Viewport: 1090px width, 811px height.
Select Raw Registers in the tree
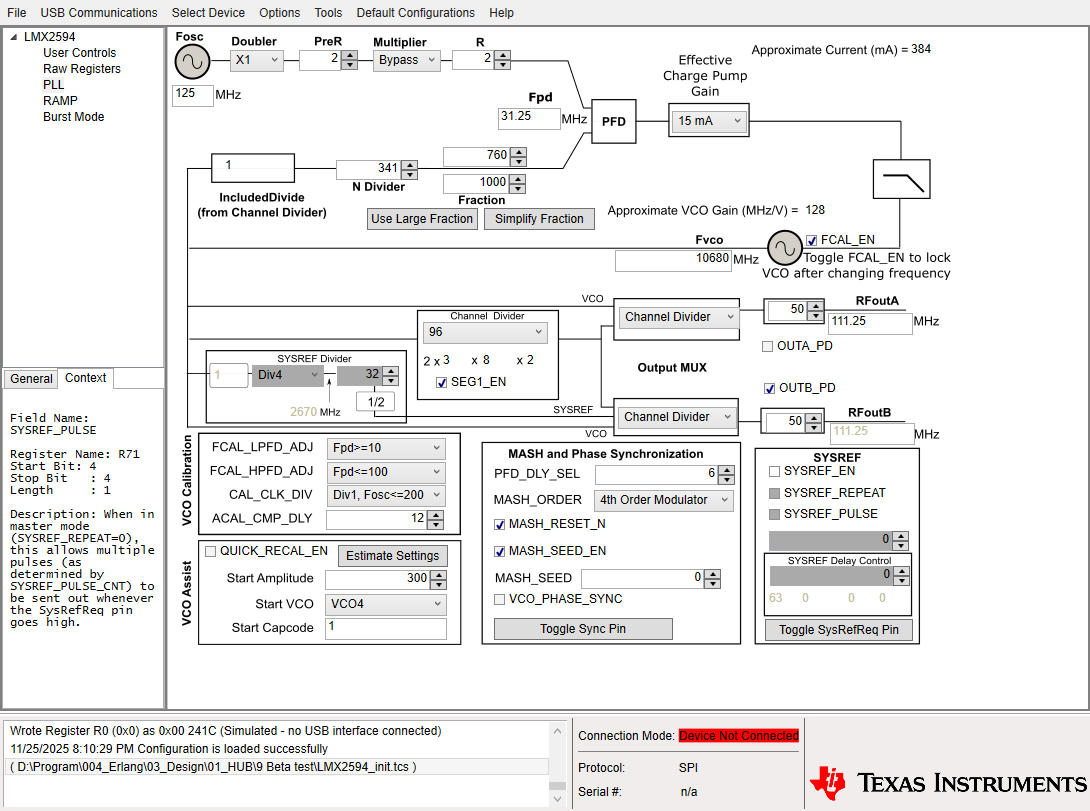(82, 69)
